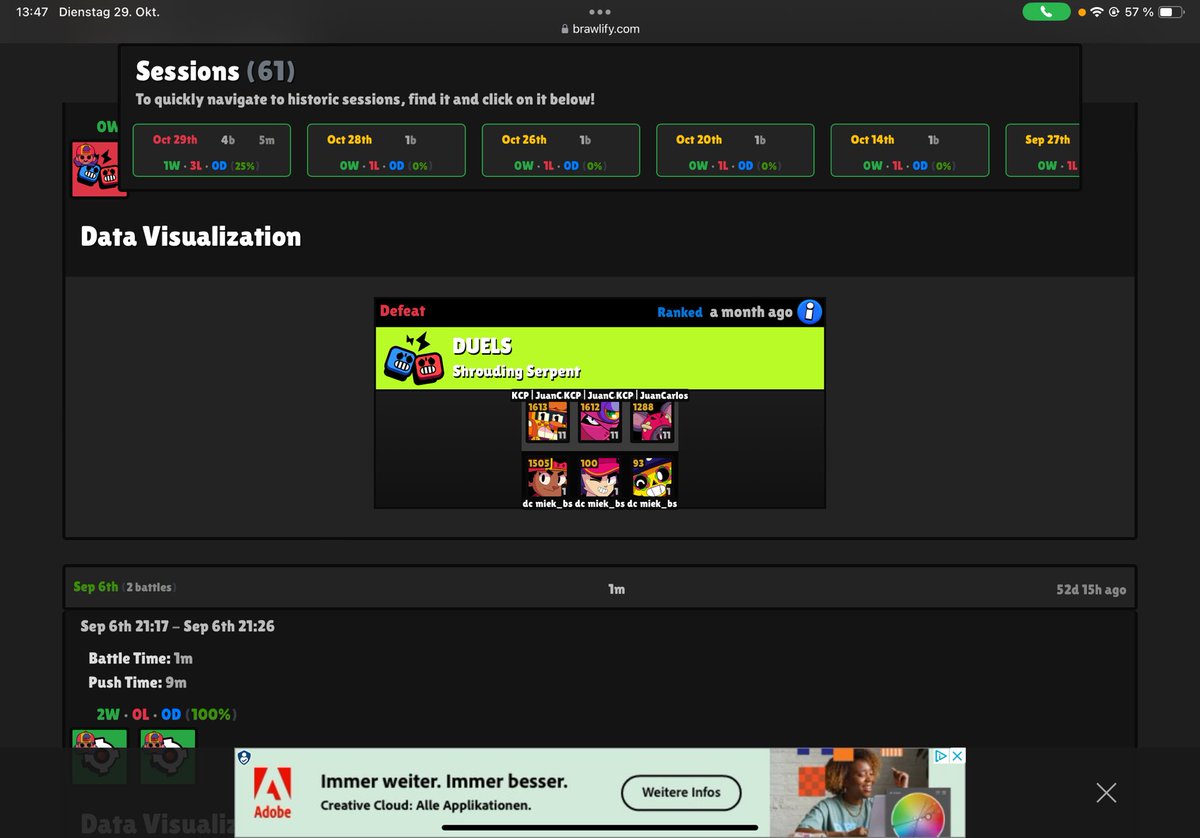Collapse the Sep 6th session header

[x=600, y=588]
